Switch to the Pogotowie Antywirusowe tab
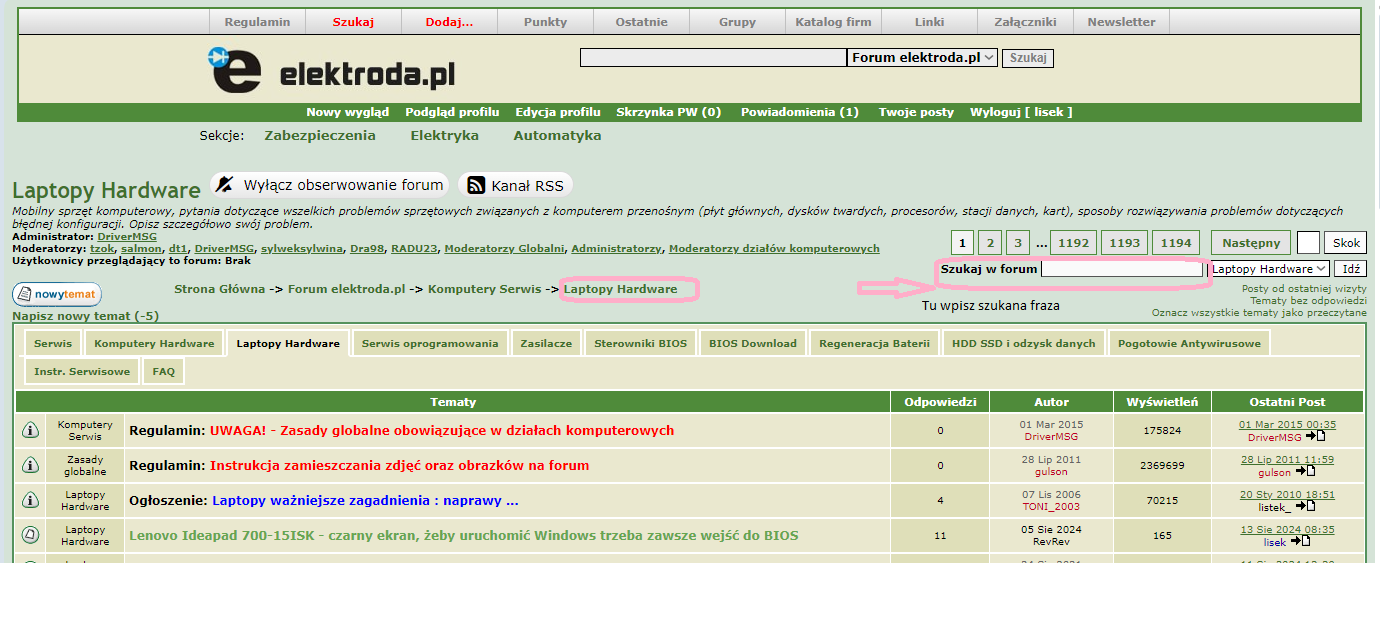This screenshot has width=1380, height=638. click(1189, 343)
